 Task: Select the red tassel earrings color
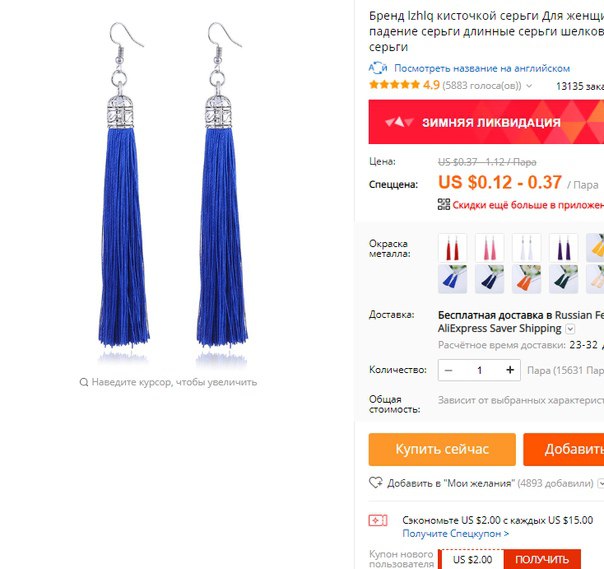coord(453,248)
